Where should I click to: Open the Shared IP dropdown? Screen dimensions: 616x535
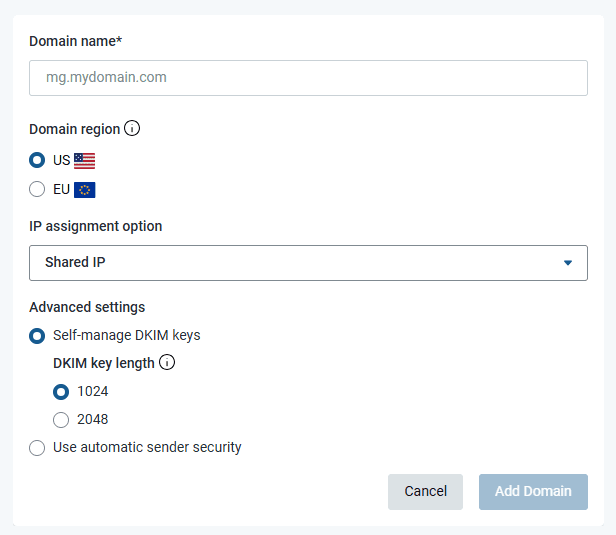click(300, 263)
